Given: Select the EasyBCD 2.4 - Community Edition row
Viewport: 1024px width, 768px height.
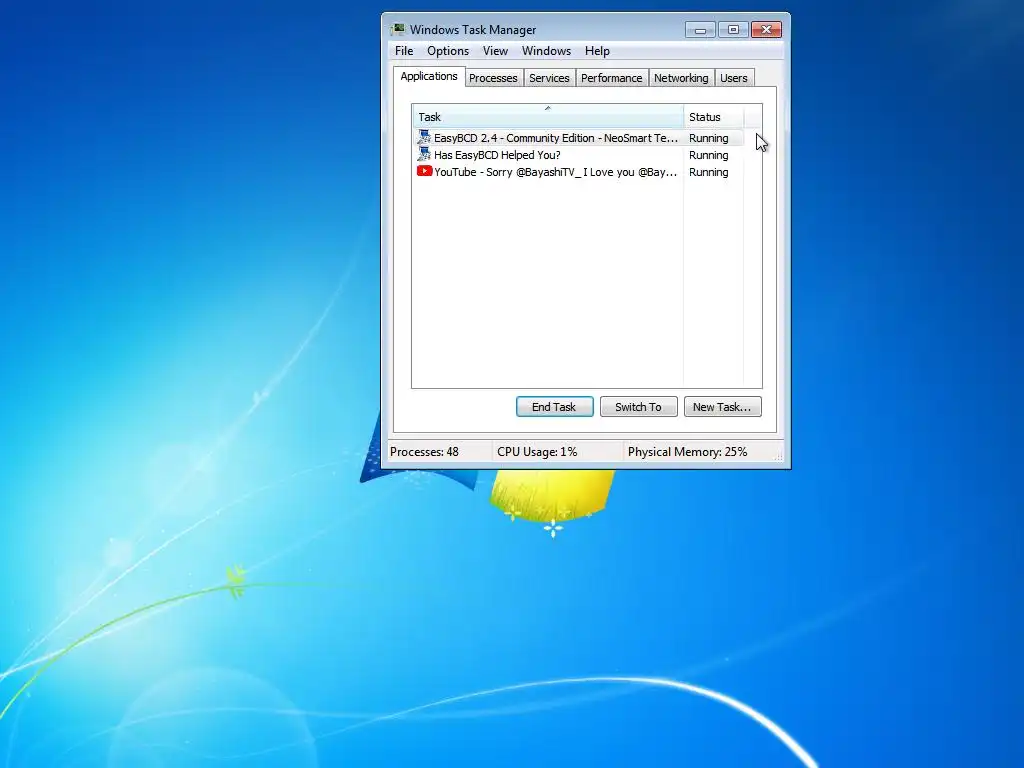Looking at the screenshot, I should (579, 138).
